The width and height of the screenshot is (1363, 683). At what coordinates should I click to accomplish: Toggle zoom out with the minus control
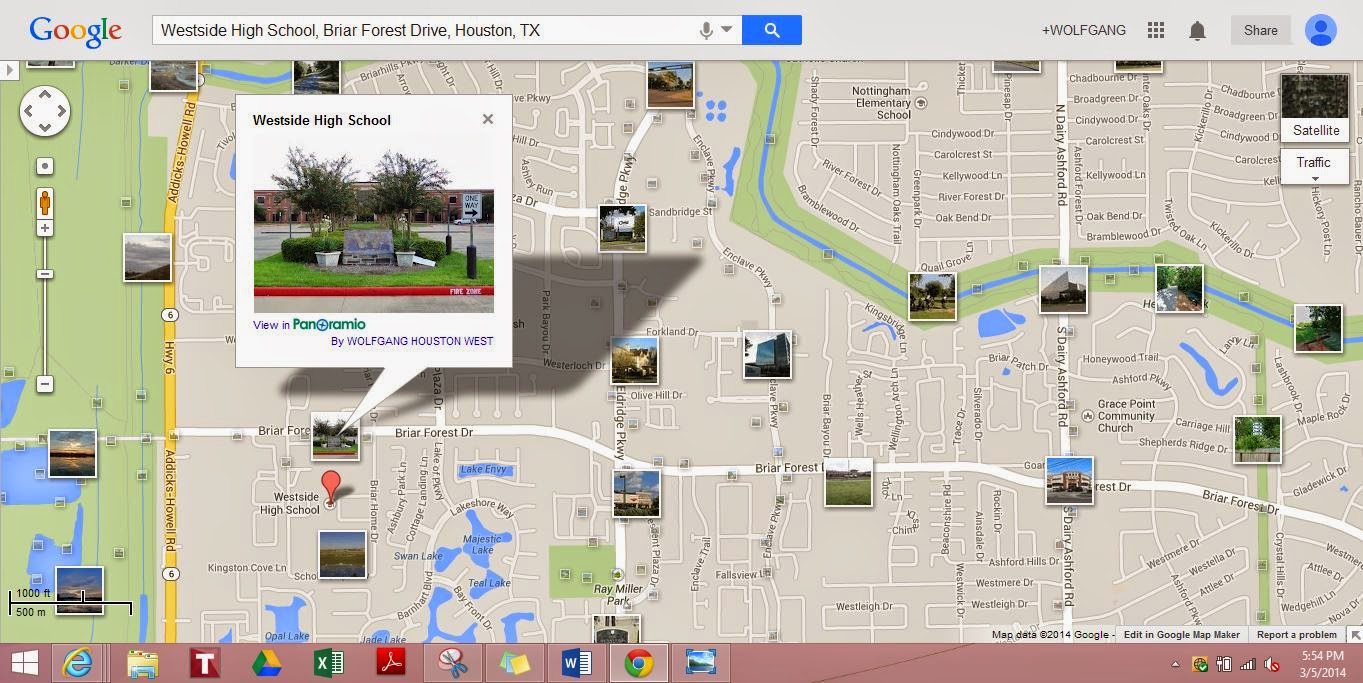pyautogui.click(x=44, y=383)
